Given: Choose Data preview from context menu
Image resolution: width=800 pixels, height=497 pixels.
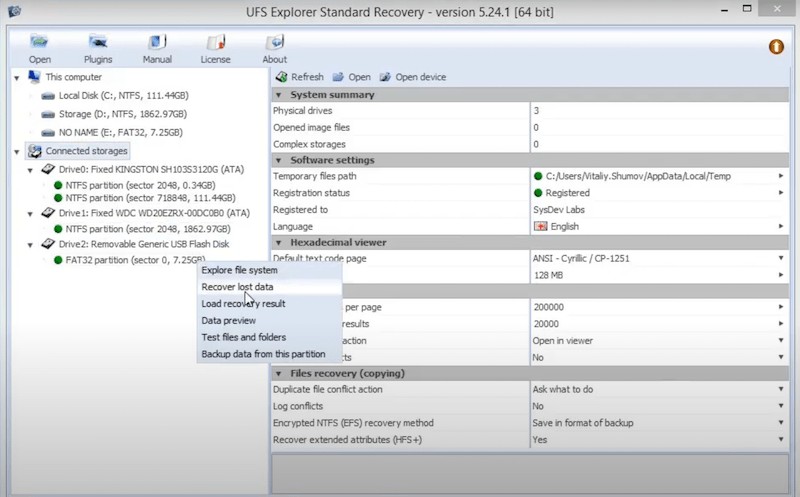Looking at the screenshot, I should (x=269, y=320).
